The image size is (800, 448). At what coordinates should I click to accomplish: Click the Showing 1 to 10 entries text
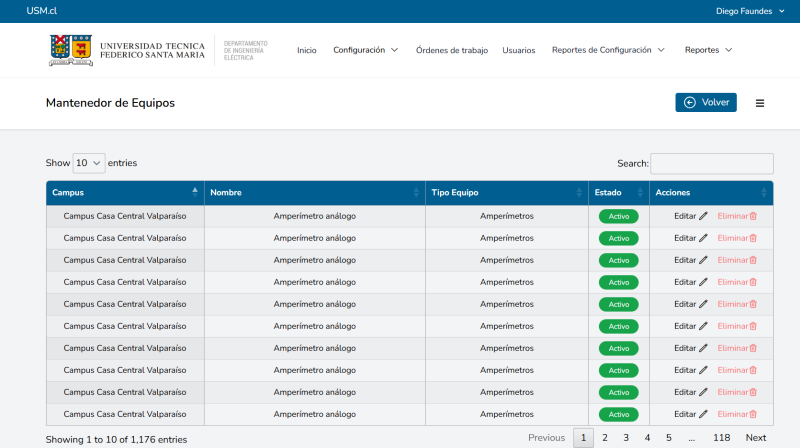[116, 439]
